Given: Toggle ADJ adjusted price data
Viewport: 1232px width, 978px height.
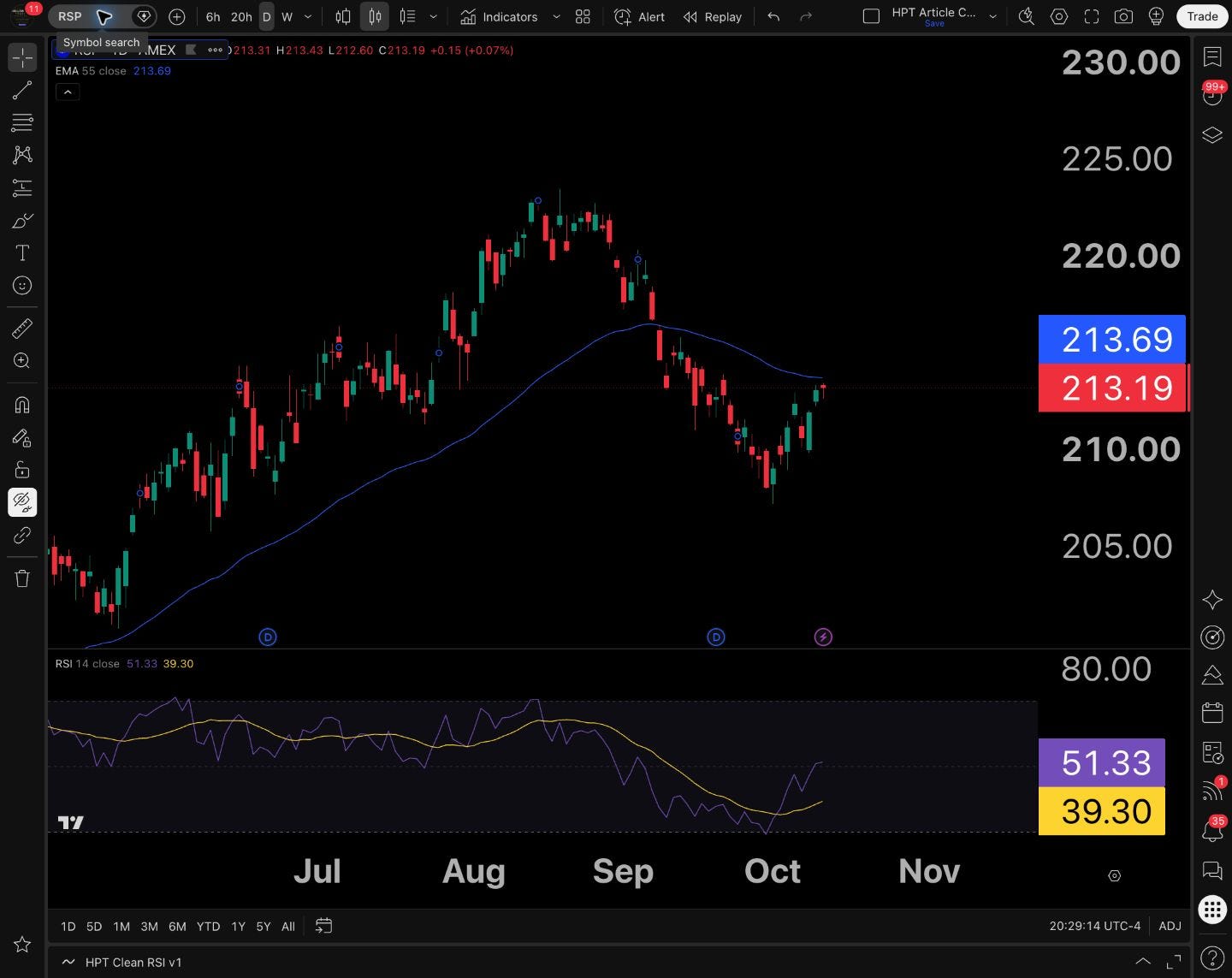Looking at the screenshot, I should 1170,926.
